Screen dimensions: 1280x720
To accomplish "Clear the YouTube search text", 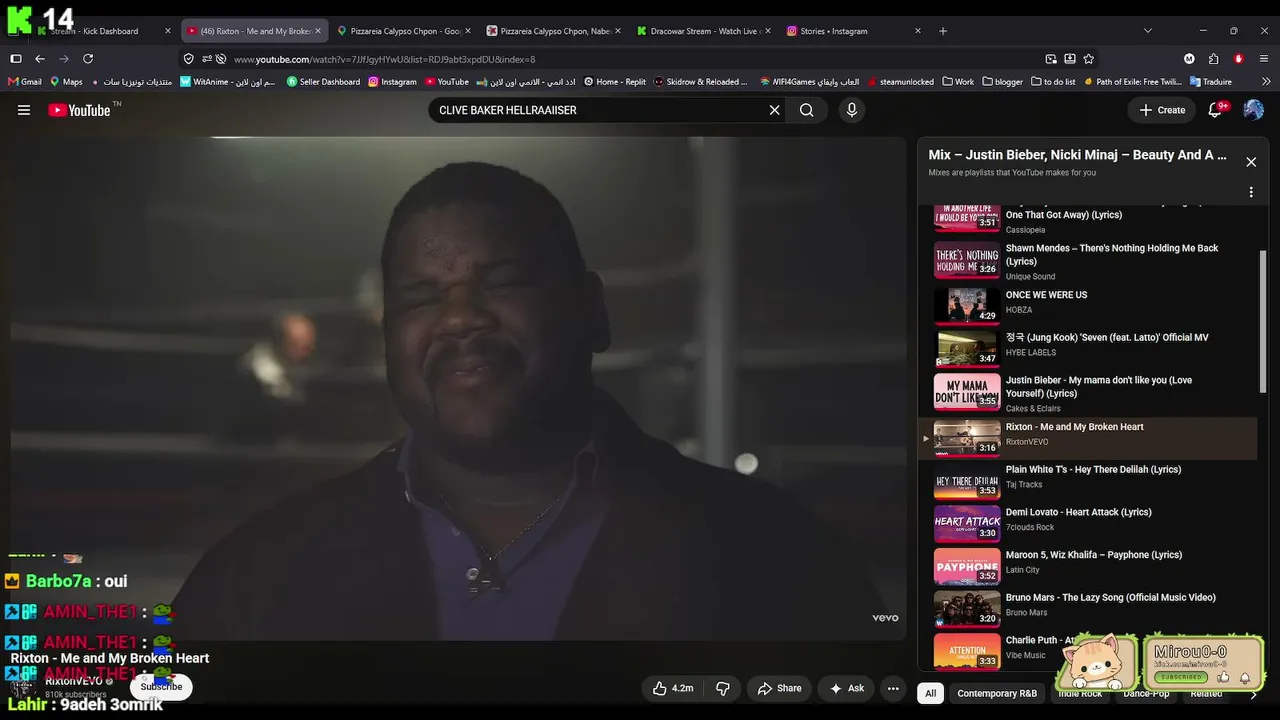I will pos(774,110).
